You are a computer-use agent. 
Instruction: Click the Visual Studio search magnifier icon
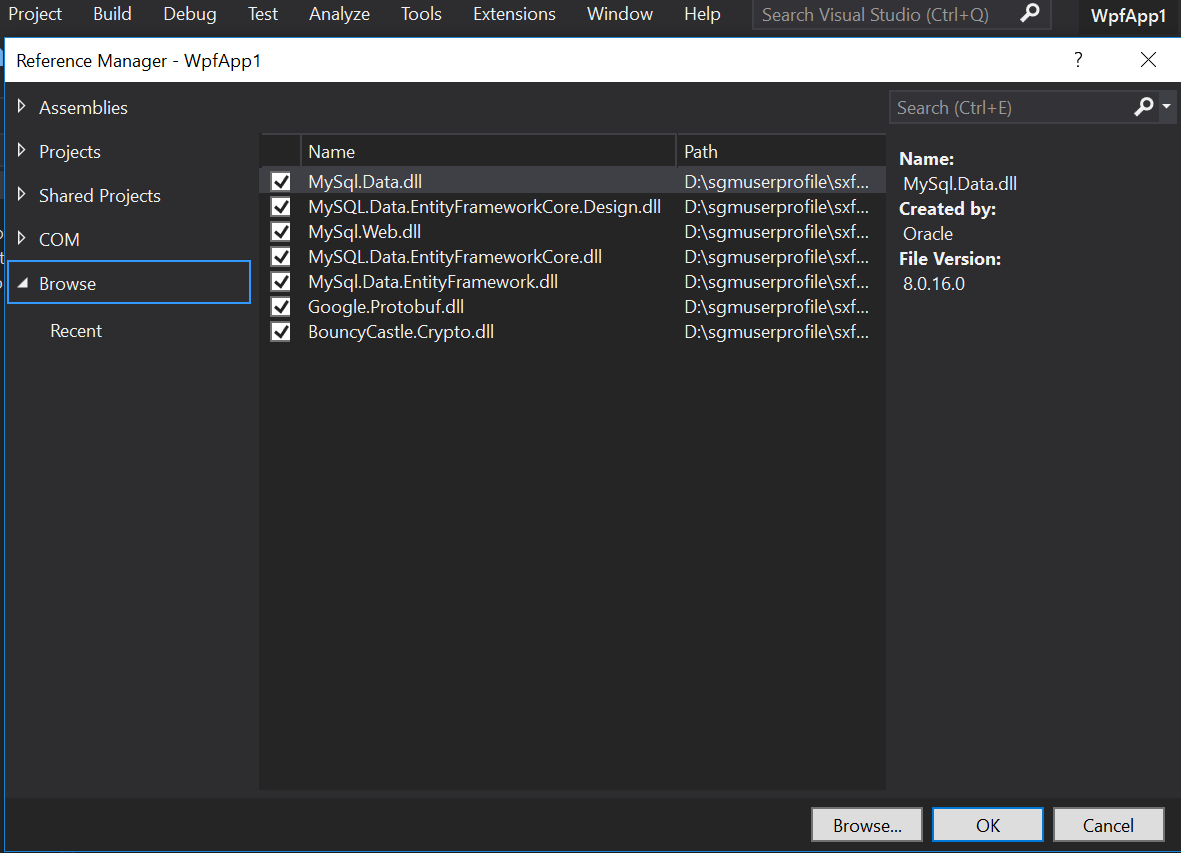pos(1029,13)
